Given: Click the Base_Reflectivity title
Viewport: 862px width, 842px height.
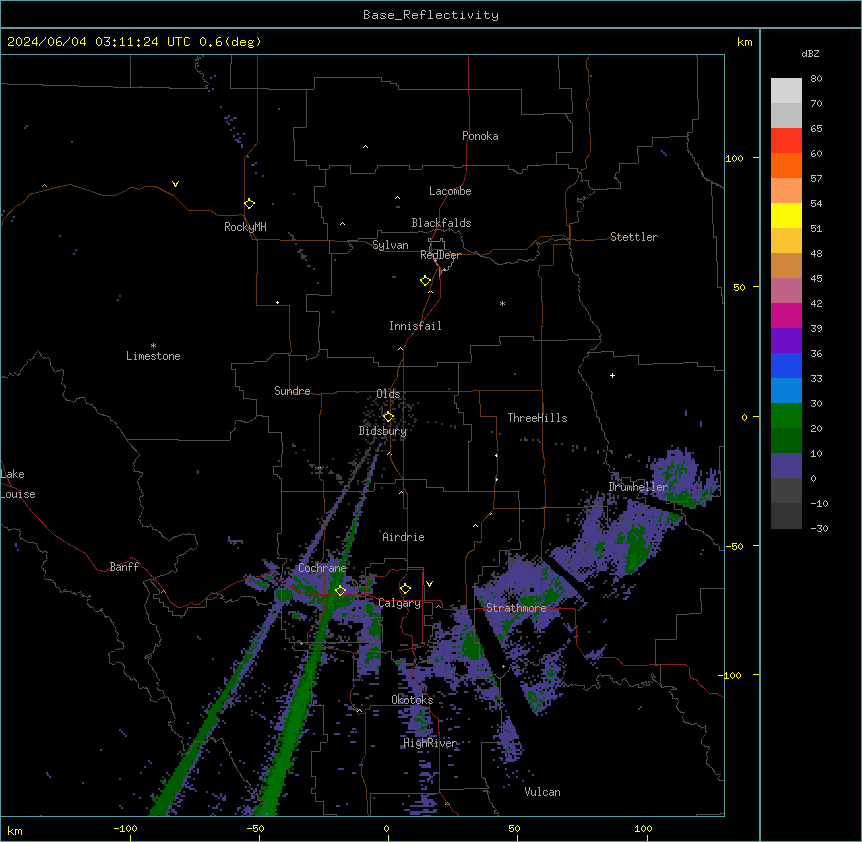Looking at the screenshot, I should click(431, 15).
